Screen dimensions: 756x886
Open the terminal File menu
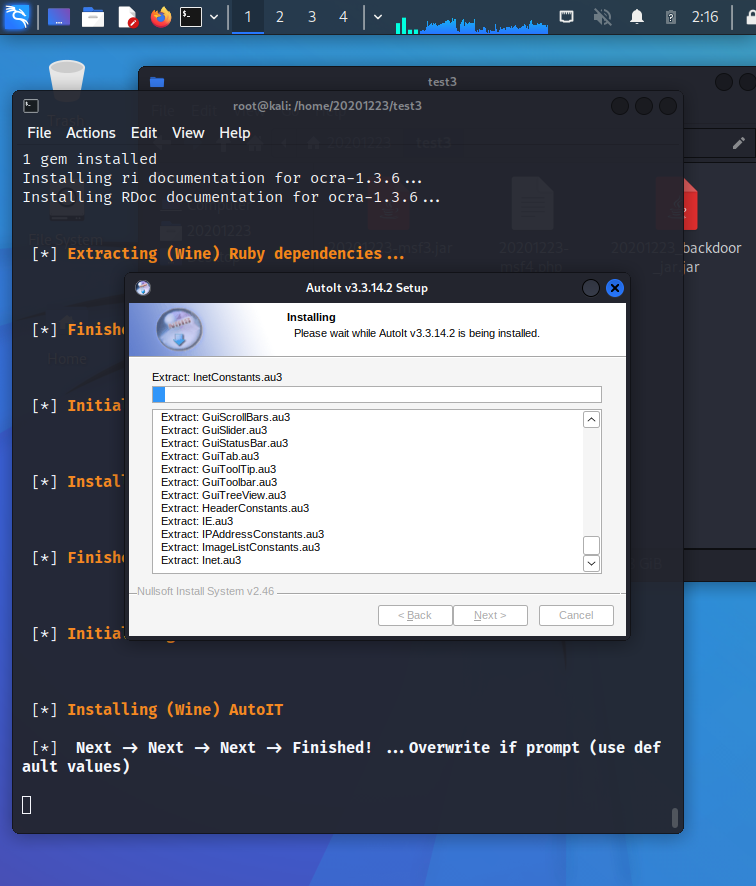[x=39, y=133]
